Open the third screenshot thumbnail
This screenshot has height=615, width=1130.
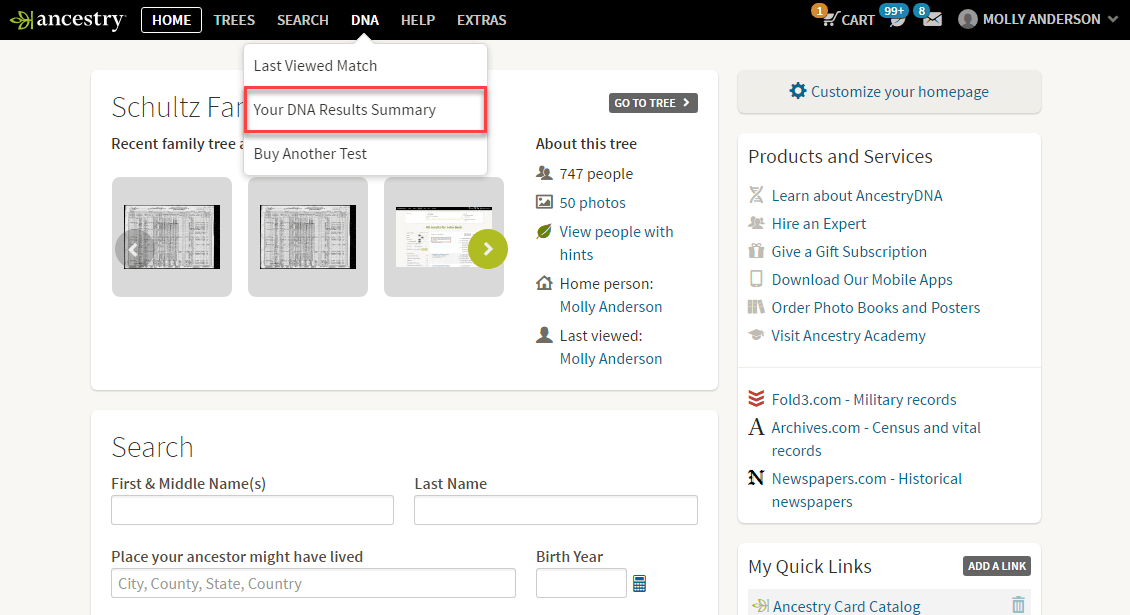point(444,237)
